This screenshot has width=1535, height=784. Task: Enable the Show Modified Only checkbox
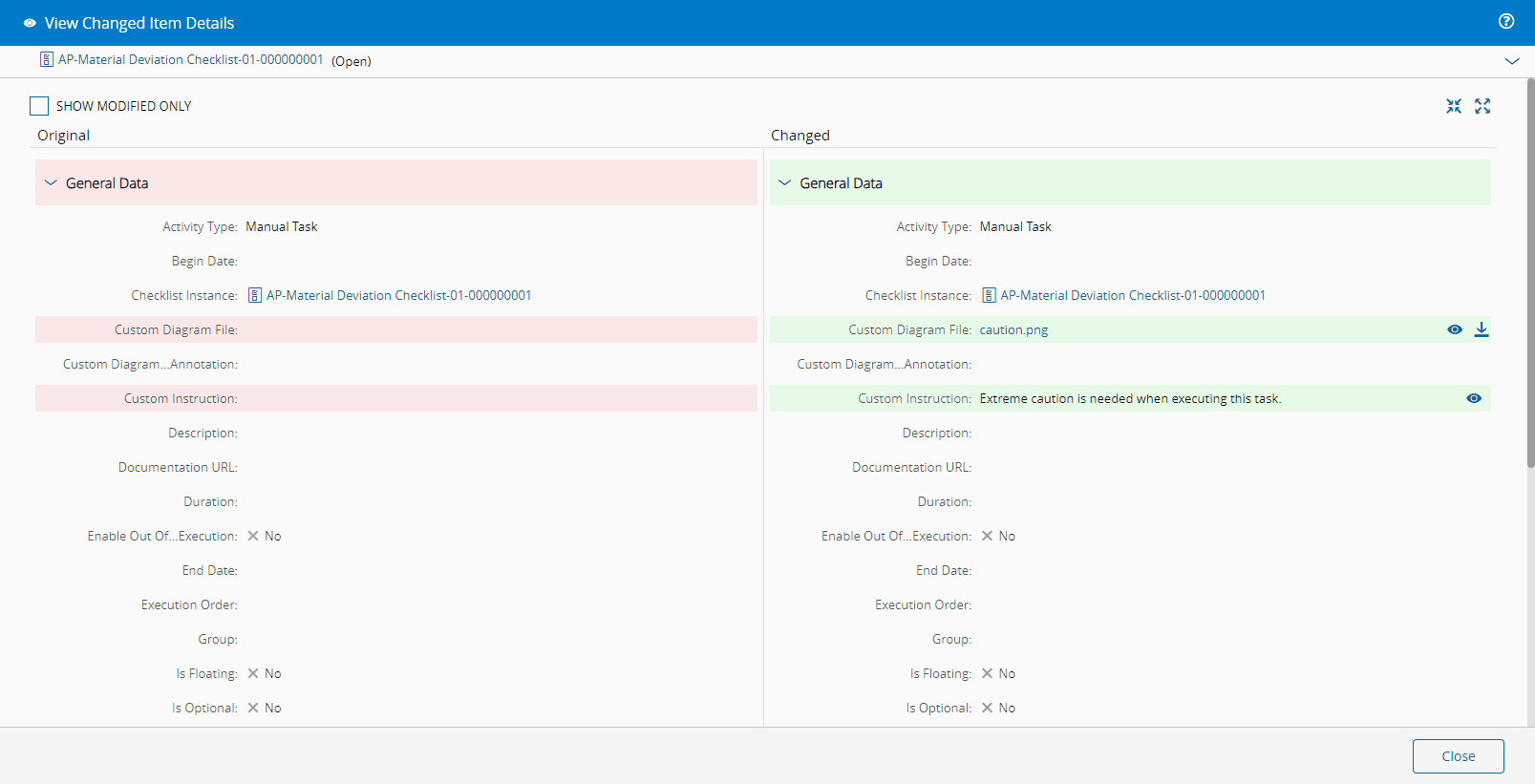point(39,106)
